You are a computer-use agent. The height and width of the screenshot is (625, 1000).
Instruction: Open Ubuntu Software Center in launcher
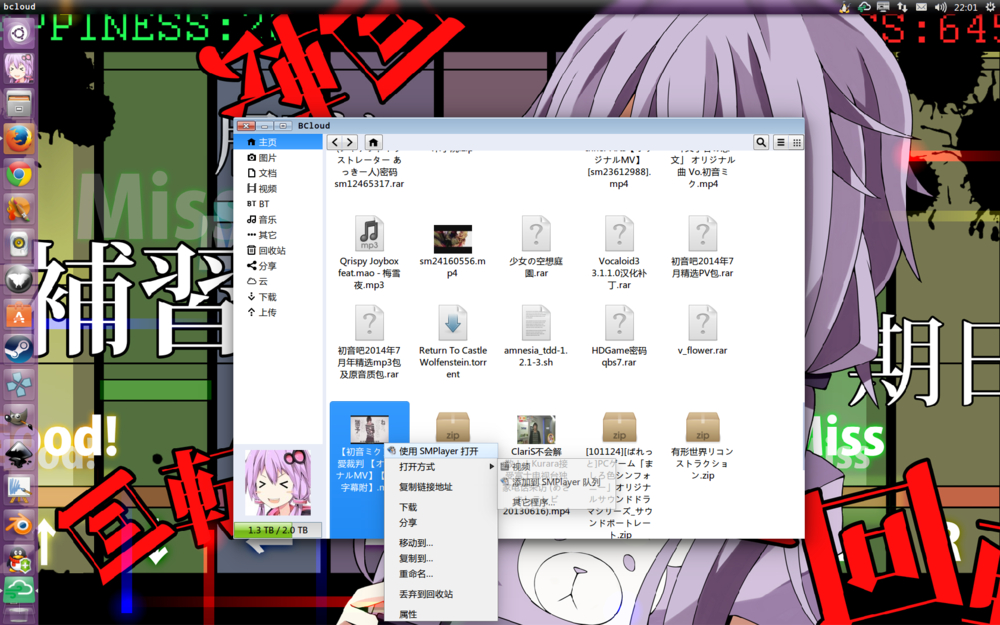(x=18, y=314)
